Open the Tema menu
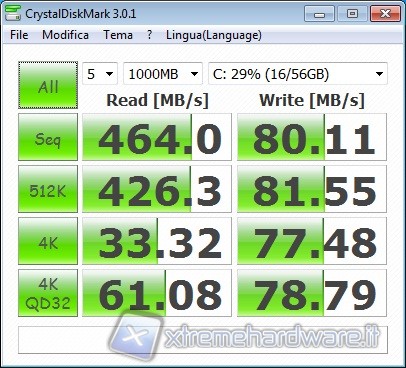Viewport: 406px width, 368px height. (x=118, y=35)
